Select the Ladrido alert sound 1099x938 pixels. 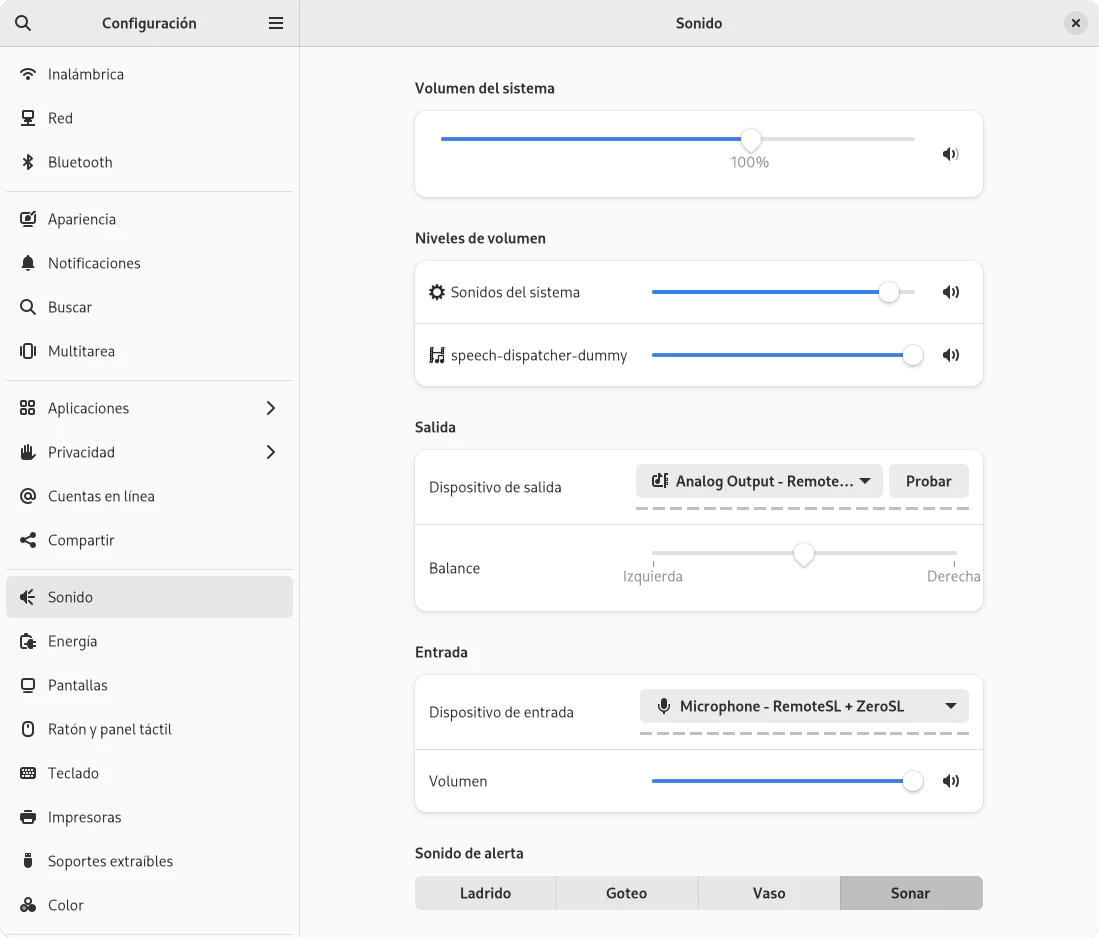pyautogui.click(x=485, y=893)
